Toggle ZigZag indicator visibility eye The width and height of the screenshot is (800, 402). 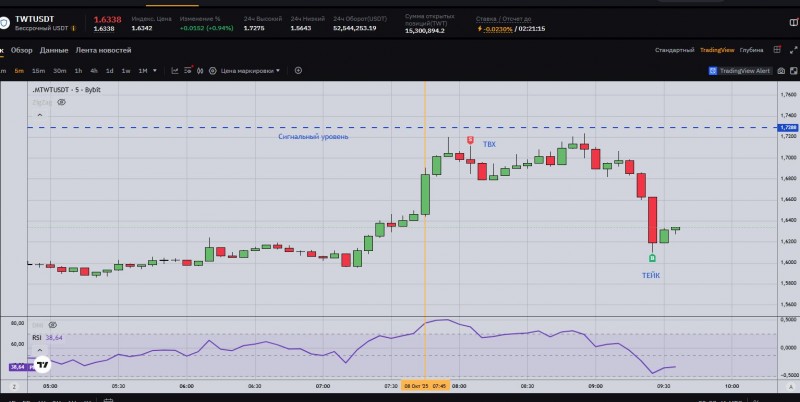tap(61, 102)
